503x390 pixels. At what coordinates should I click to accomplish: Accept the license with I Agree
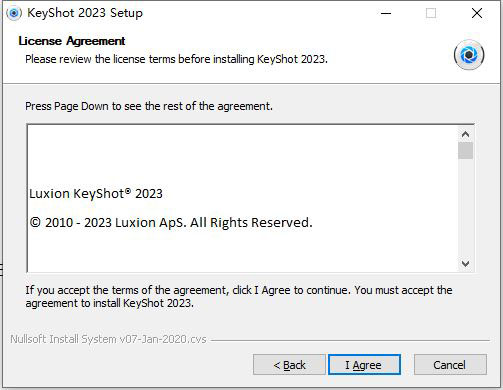[x=364, y=365]
